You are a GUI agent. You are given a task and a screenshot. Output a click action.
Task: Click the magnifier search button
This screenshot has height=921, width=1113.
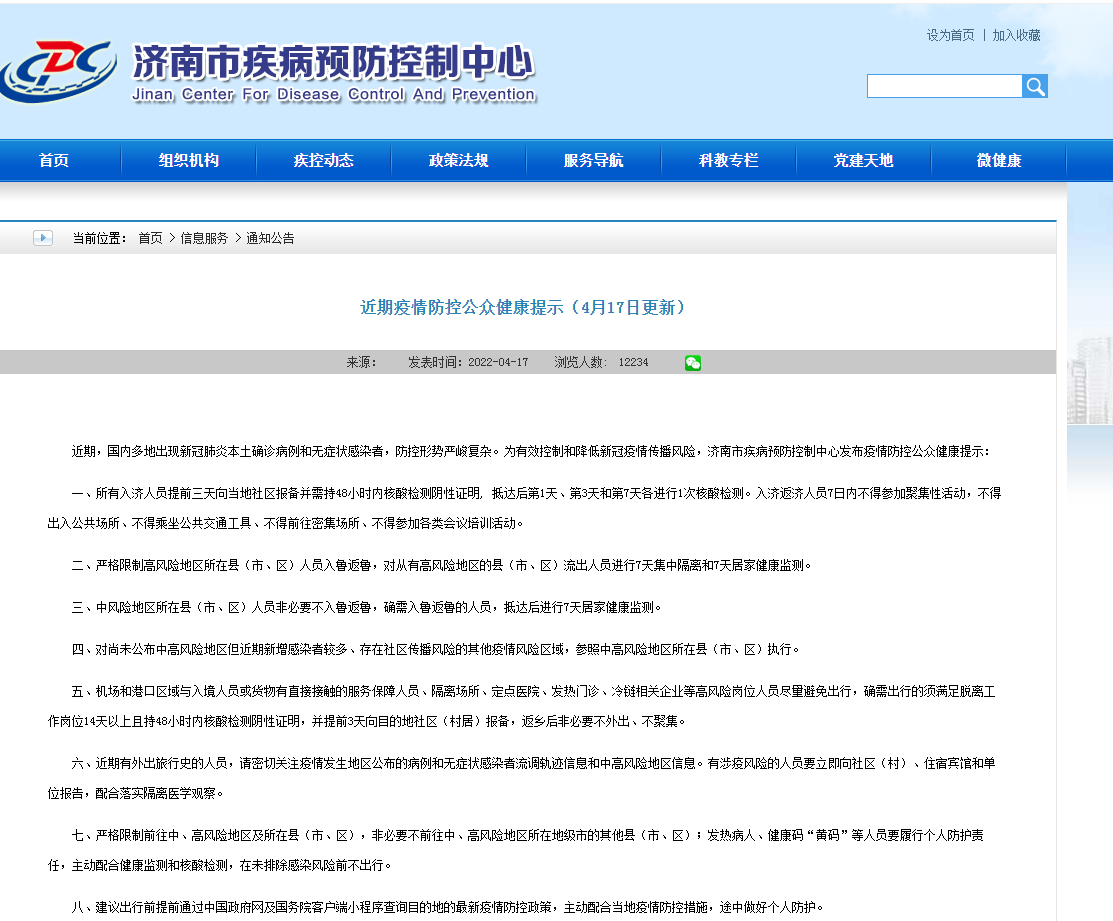tap(1035, 87)
